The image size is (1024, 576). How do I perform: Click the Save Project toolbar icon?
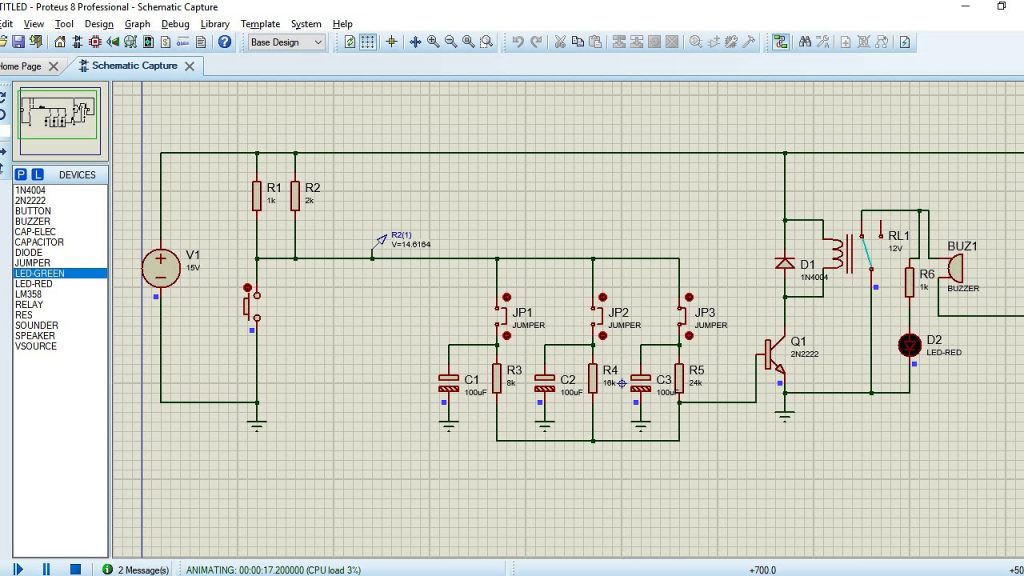(x=18, y=42)
